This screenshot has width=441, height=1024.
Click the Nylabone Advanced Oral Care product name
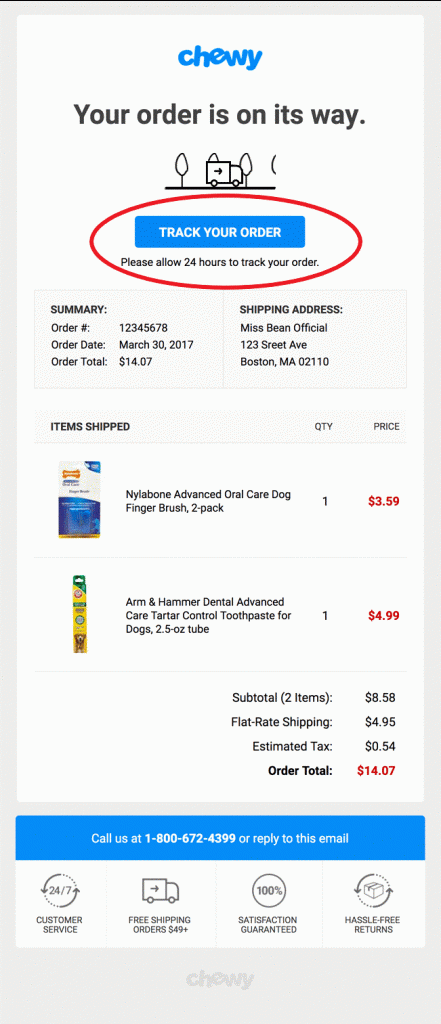208,502
